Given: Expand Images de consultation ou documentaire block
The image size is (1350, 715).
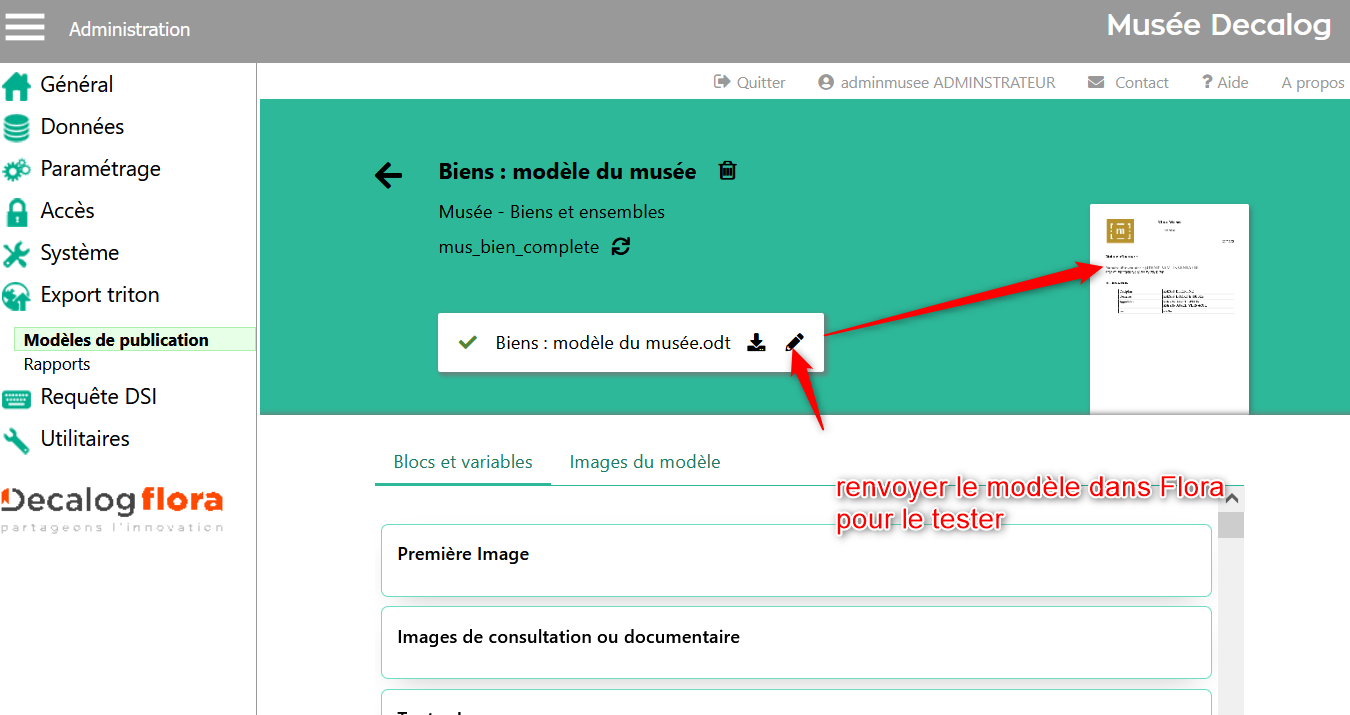Looking at the screenshot, I should pyautogui.click(x=796, y=643).
